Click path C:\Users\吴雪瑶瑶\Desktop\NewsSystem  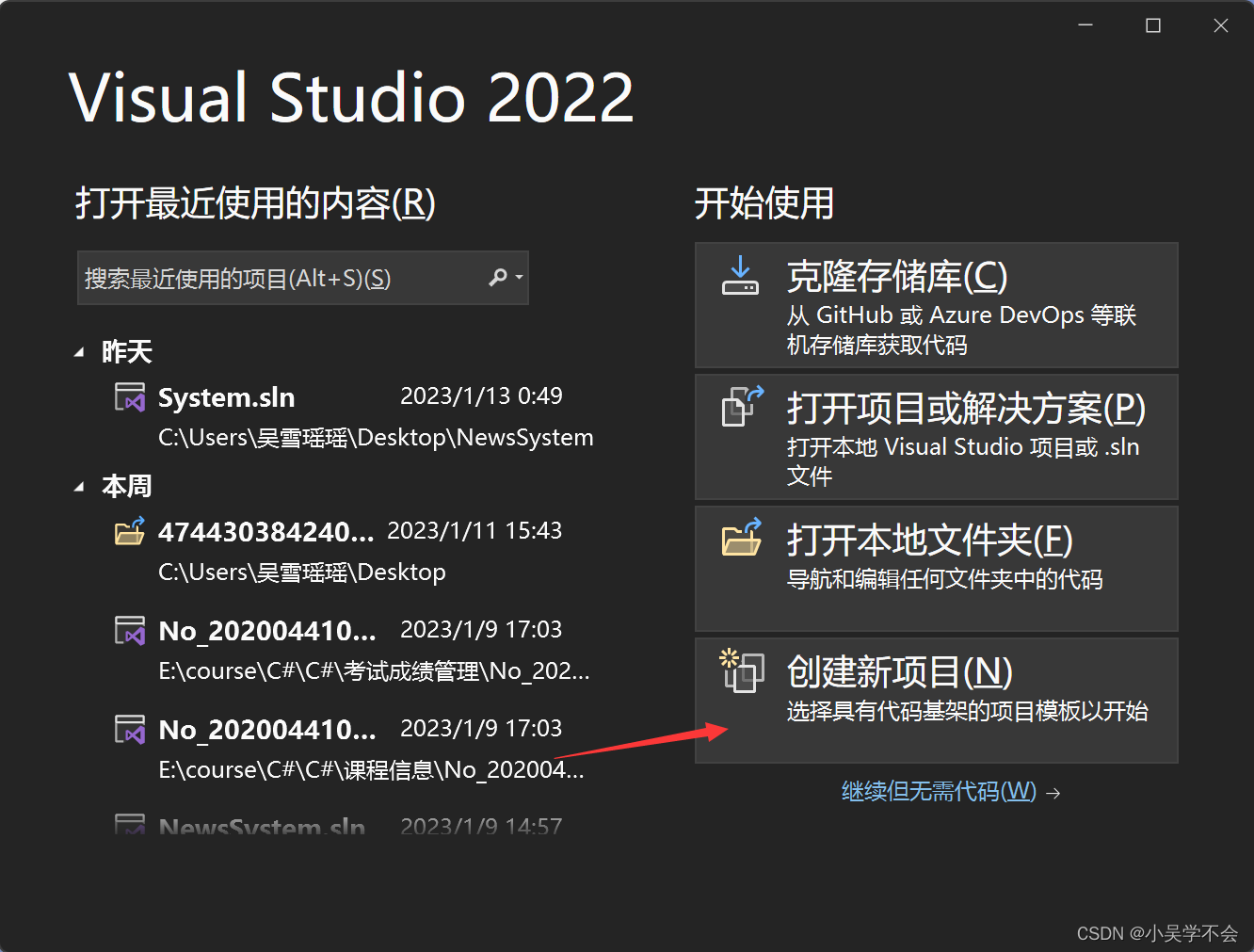coord(376,438)
